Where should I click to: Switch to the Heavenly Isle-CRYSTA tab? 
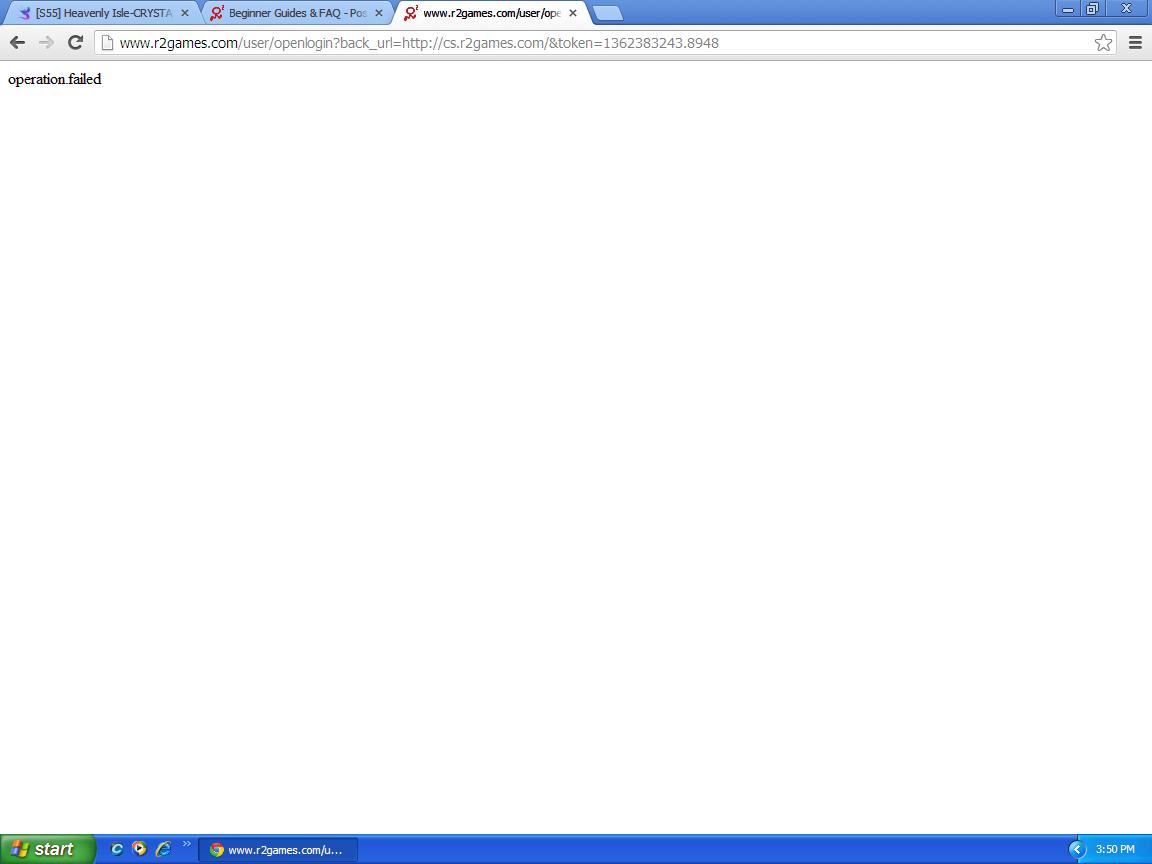click(x=100, y=13)
